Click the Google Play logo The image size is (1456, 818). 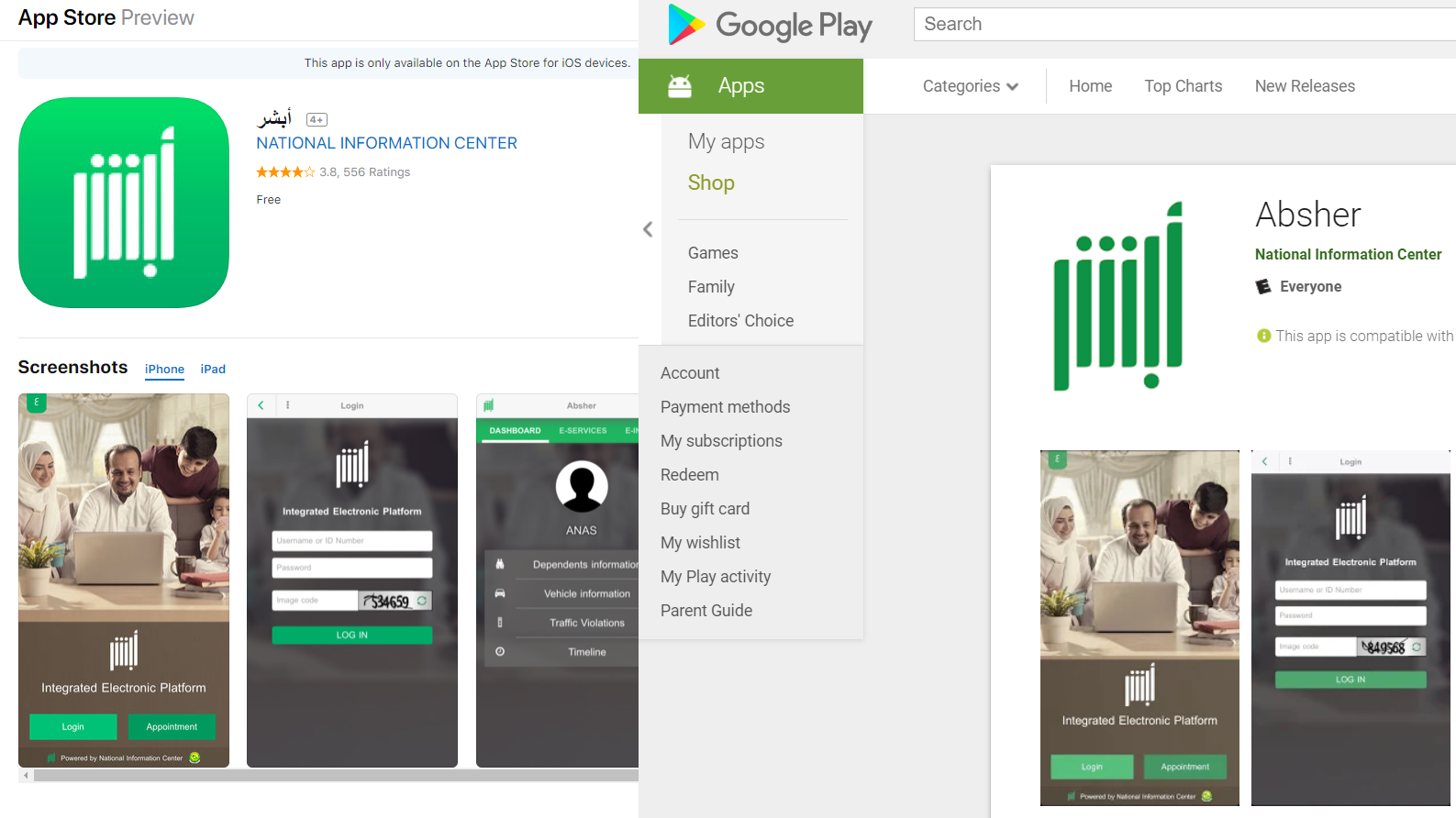769,25
